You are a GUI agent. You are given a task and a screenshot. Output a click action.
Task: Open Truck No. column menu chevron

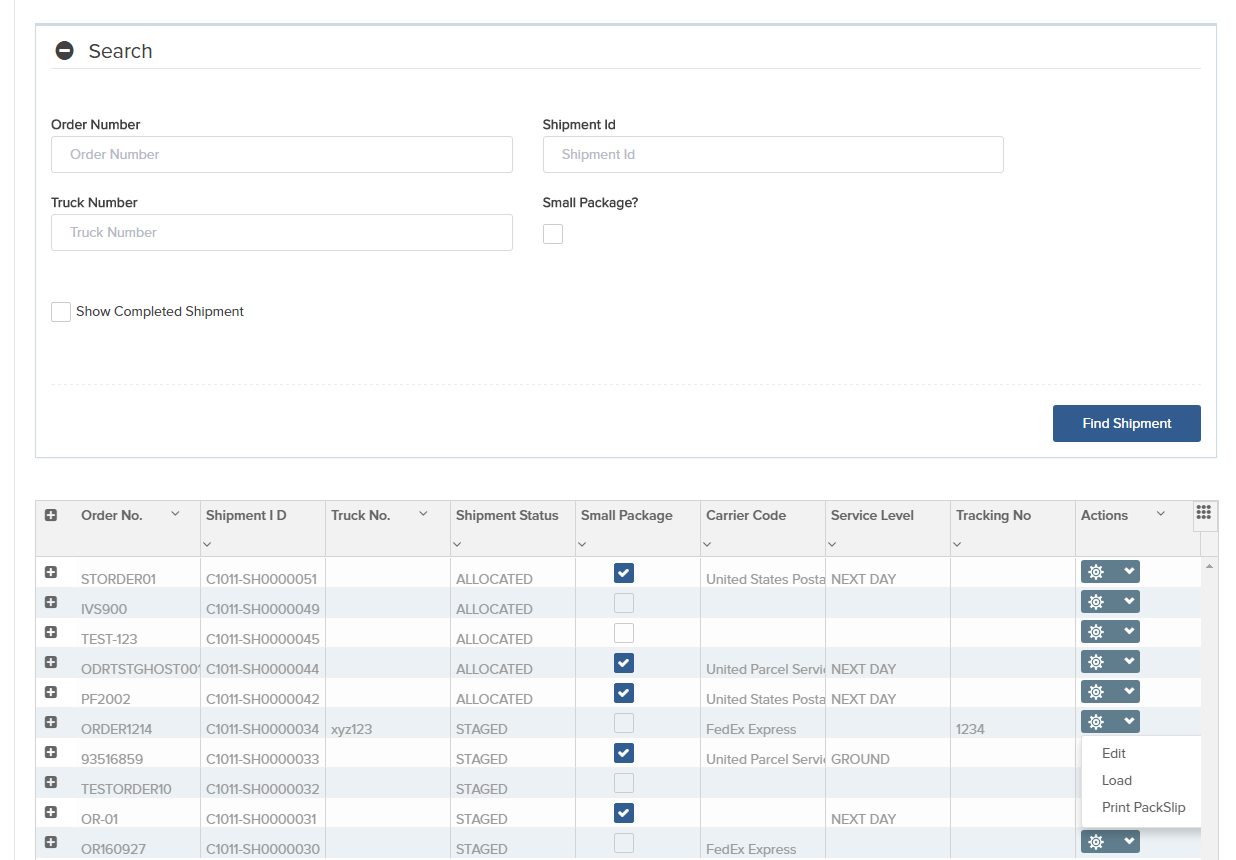pyautogui.click(x=423, y=514)
